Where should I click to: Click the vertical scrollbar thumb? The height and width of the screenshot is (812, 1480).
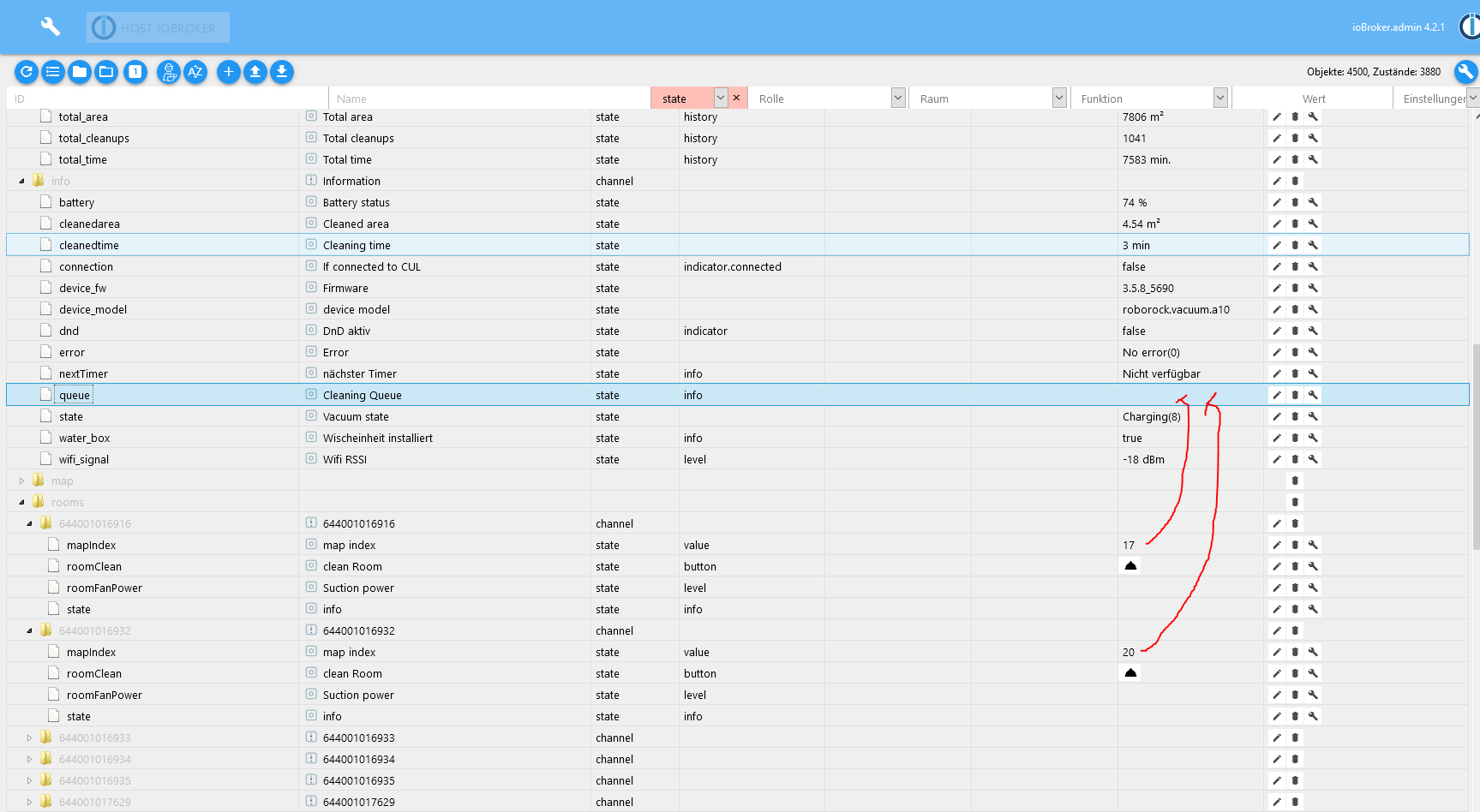coord(1476,445)
